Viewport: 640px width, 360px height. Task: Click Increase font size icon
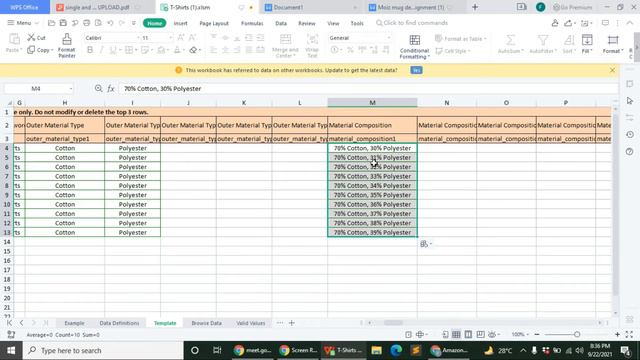[181, 38]
